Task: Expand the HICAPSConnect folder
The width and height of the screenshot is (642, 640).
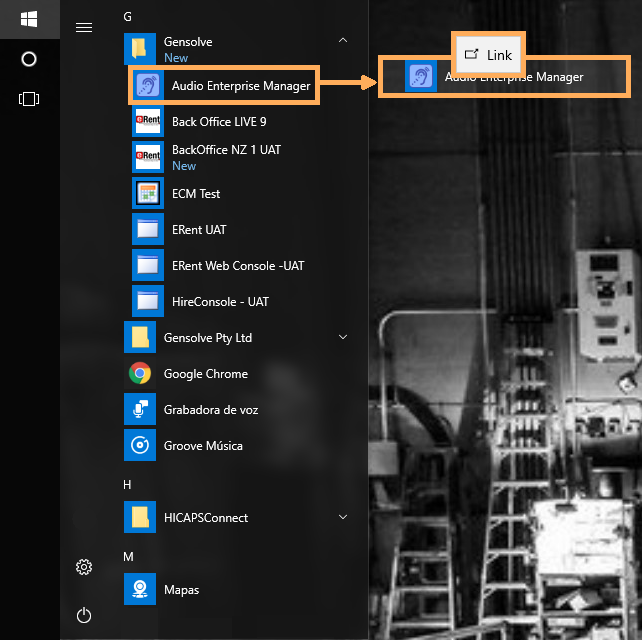Action: (x=342, y=518)
